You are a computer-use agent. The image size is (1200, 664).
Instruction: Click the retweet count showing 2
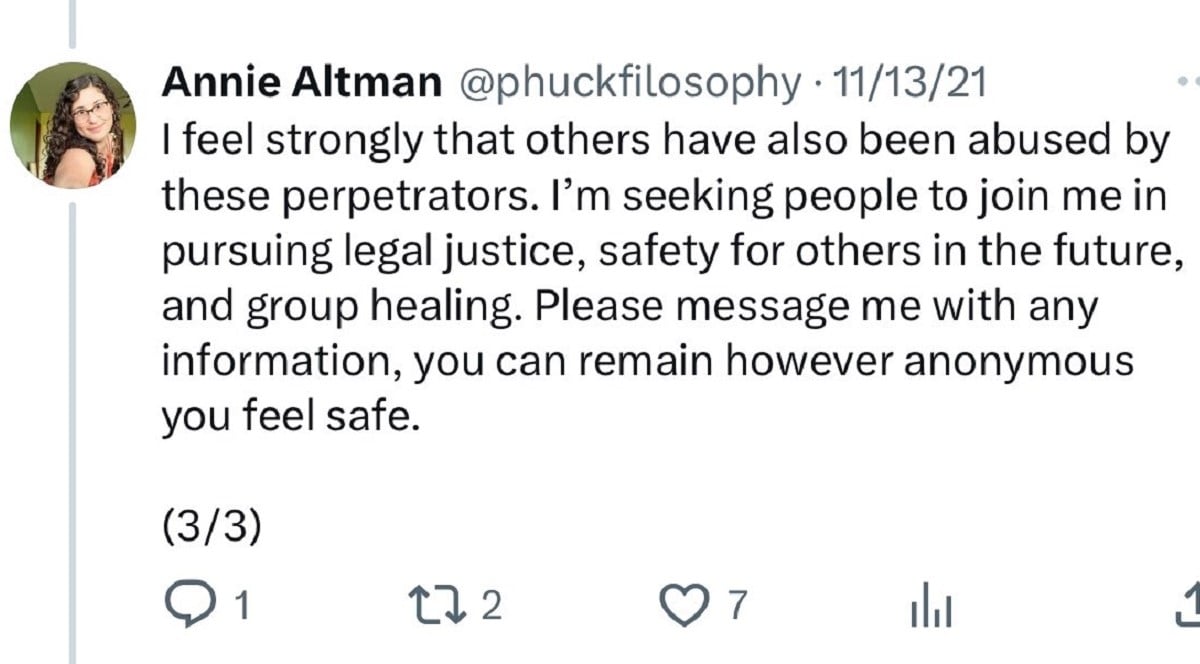click(489, 606)
